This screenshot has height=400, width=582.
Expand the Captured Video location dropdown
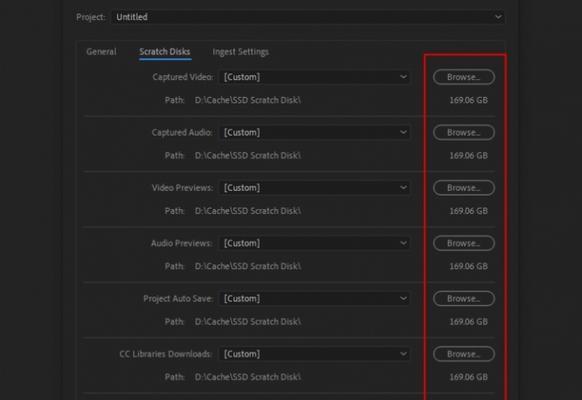click(x=315, y=77)
